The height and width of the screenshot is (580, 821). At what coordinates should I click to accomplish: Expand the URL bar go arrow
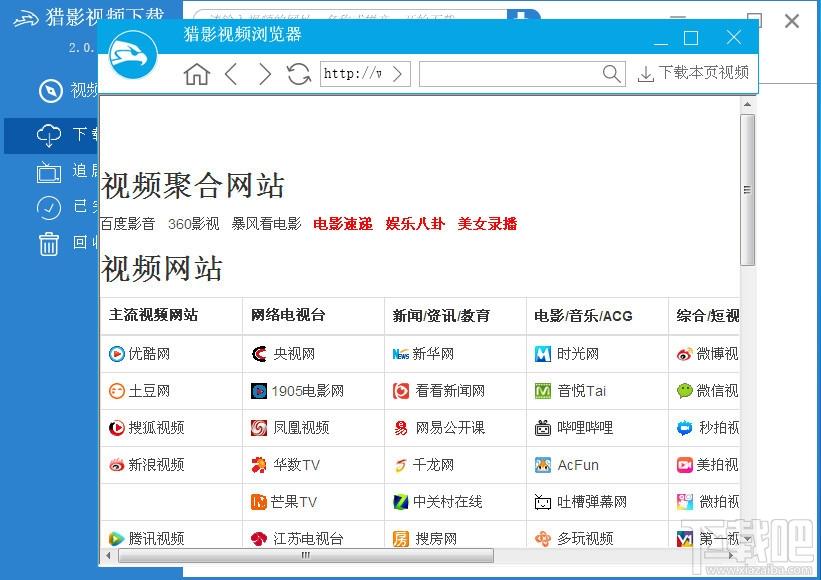point(398,74)
